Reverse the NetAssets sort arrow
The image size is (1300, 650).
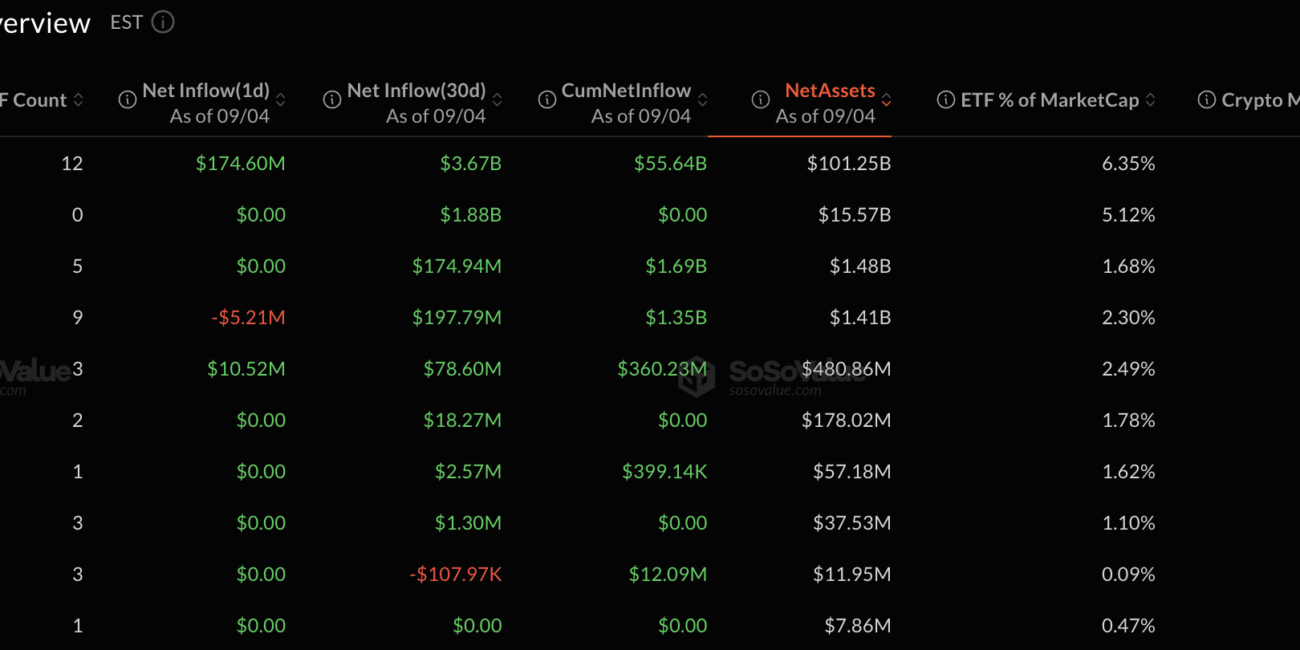[886, 100]
